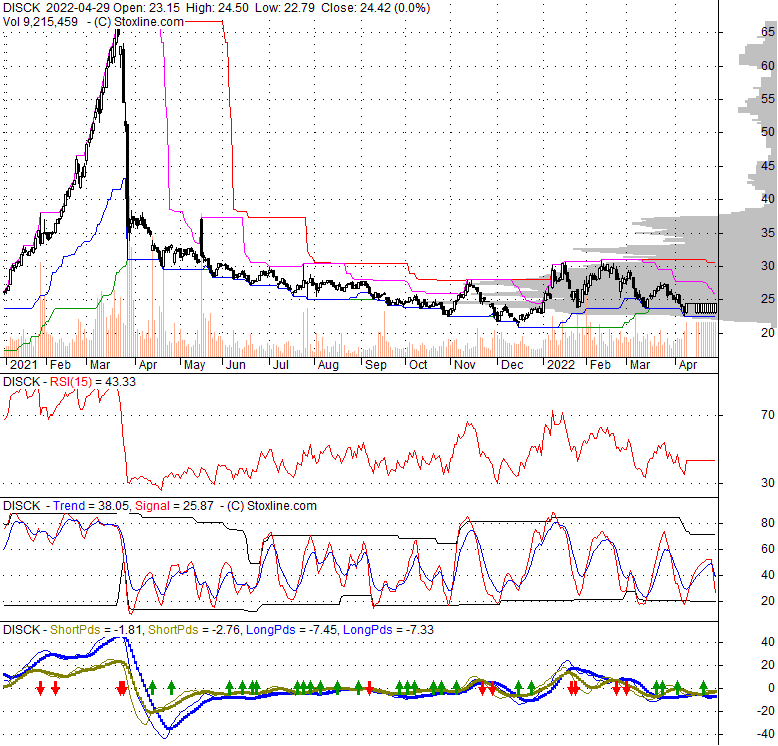Click the Jun label on time axis
The image size is (778, 746).
pyautogui.click(x=236, y=365)
